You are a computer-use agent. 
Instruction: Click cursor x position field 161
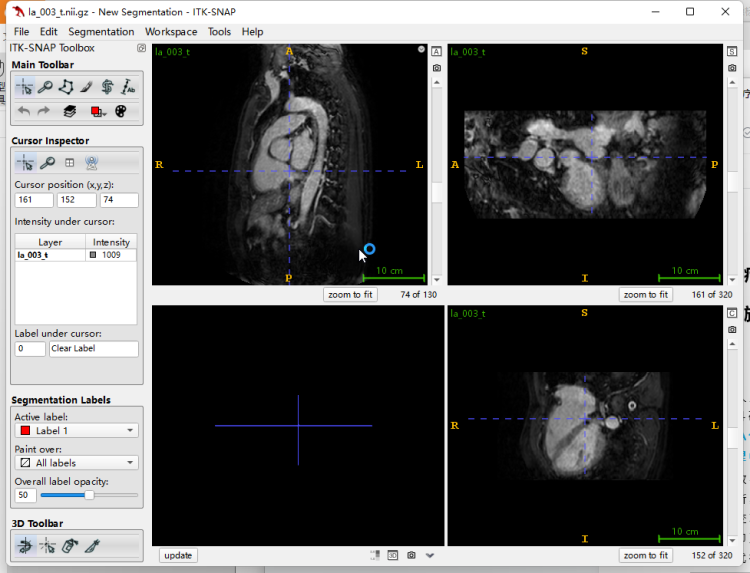(33, 200)
